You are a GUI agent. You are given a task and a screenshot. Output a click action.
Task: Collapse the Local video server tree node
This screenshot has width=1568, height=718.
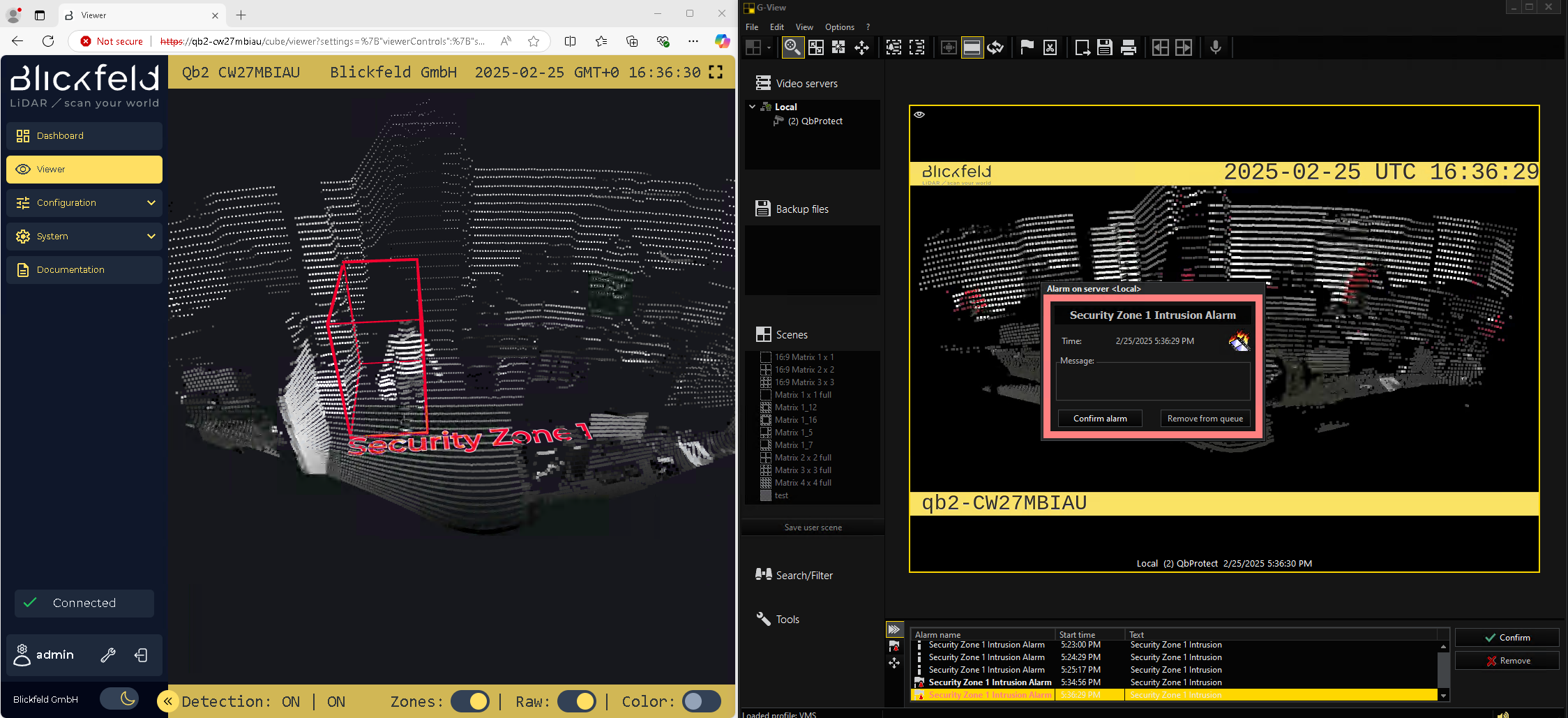coord(753,107)
